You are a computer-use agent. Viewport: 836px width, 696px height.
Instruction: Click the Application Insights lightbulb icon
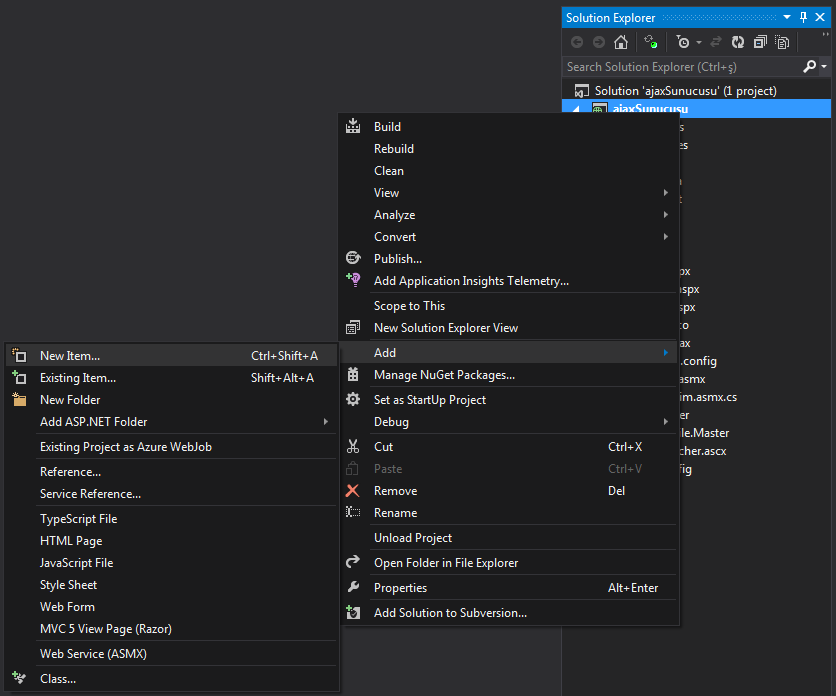[353, 279]
